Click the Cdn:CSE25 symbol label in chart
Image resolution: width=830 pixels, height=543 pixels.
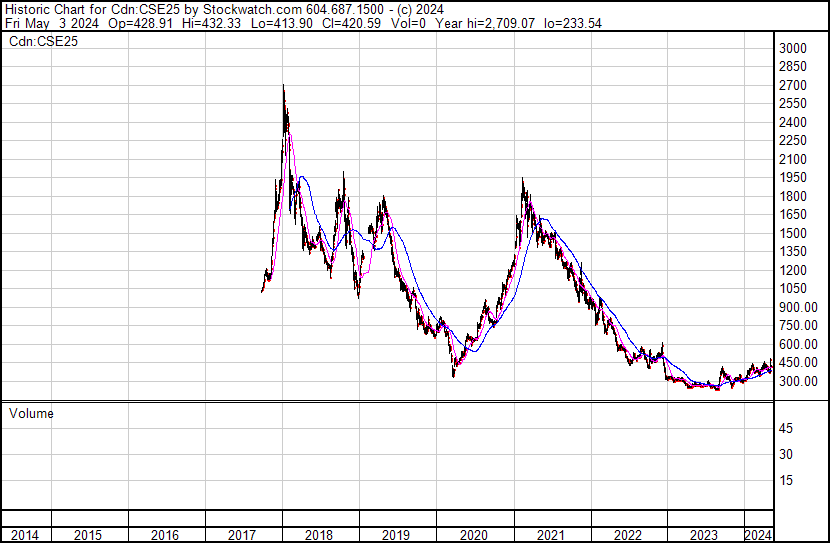click(43, 41)
